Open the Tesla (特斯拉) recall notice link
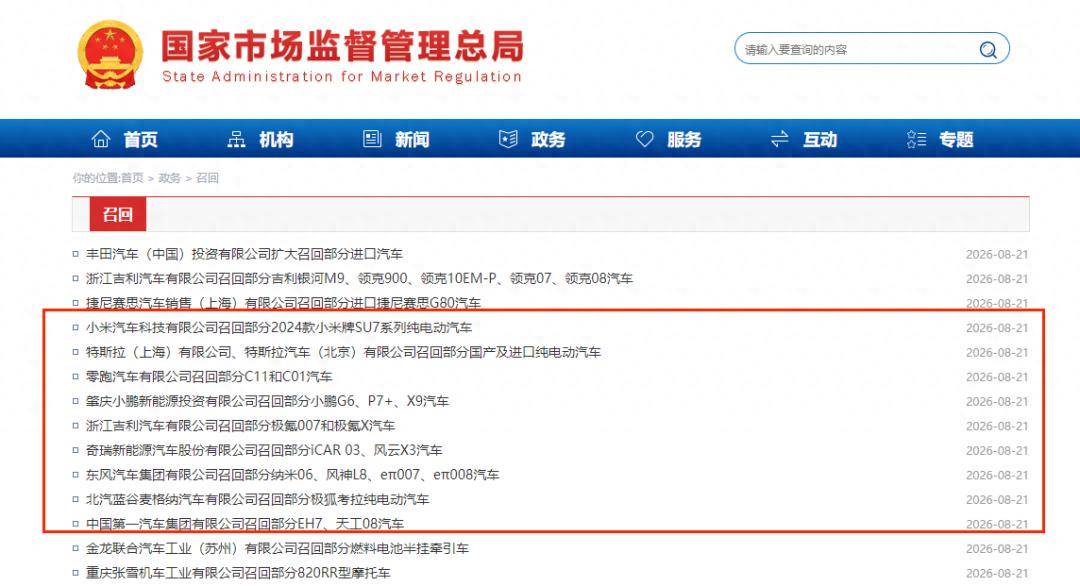Image resolution: width=1080 pixels, height=586 pixels. tap(343, 353)
